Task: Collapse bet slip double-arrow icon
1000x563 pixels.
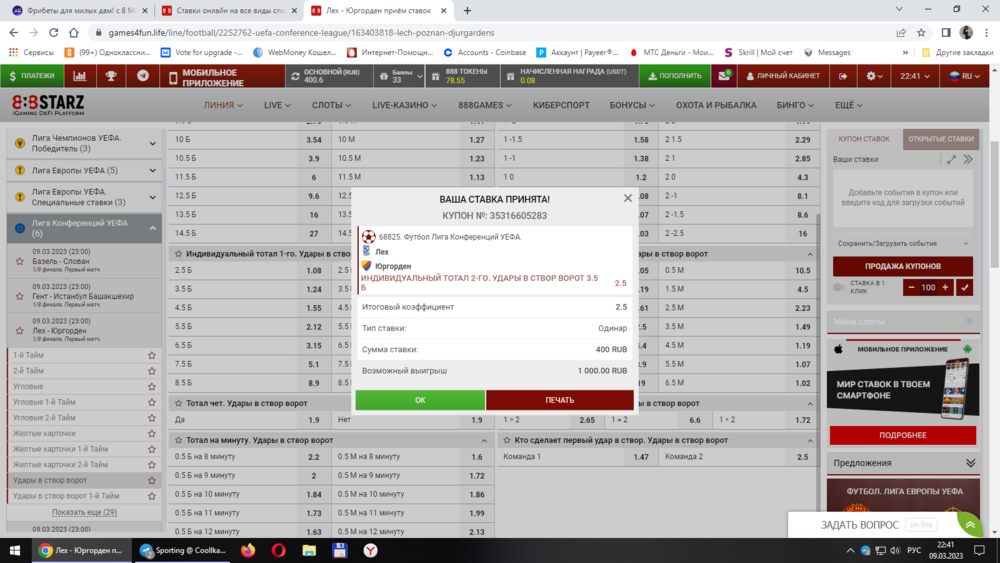Action: (x=968, y=159)
